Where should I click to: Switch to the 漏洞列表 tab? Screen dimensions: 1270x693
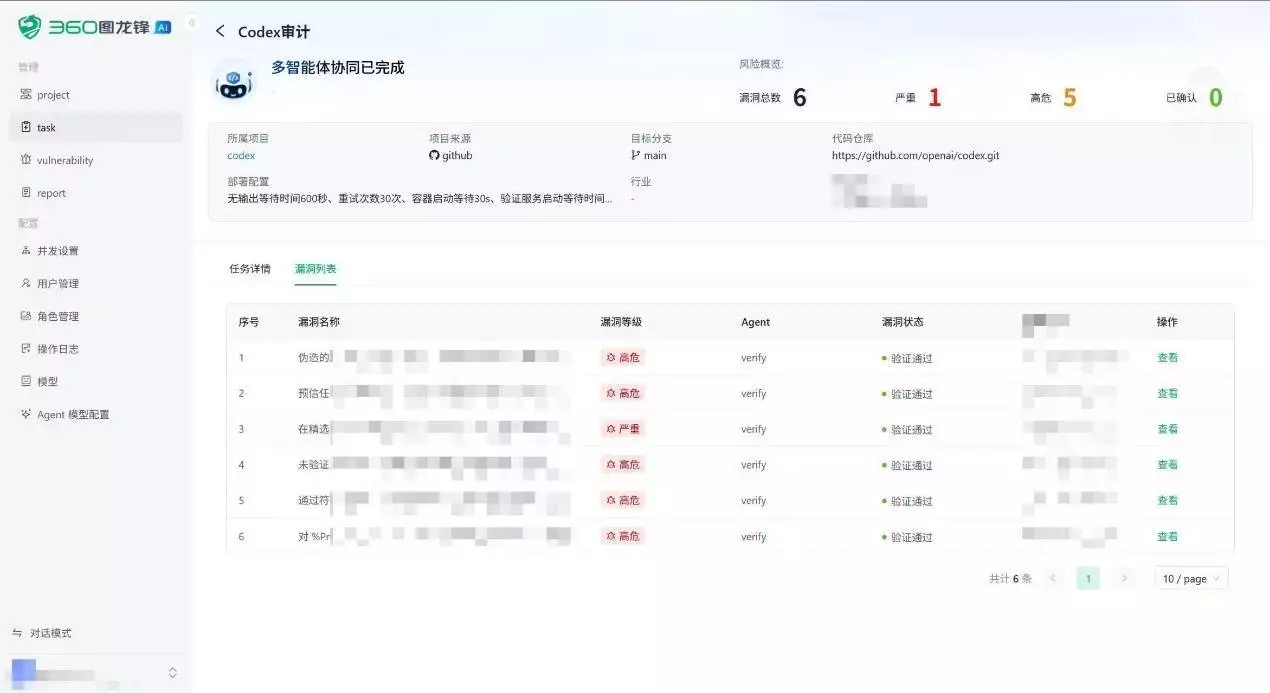[315, 269]
